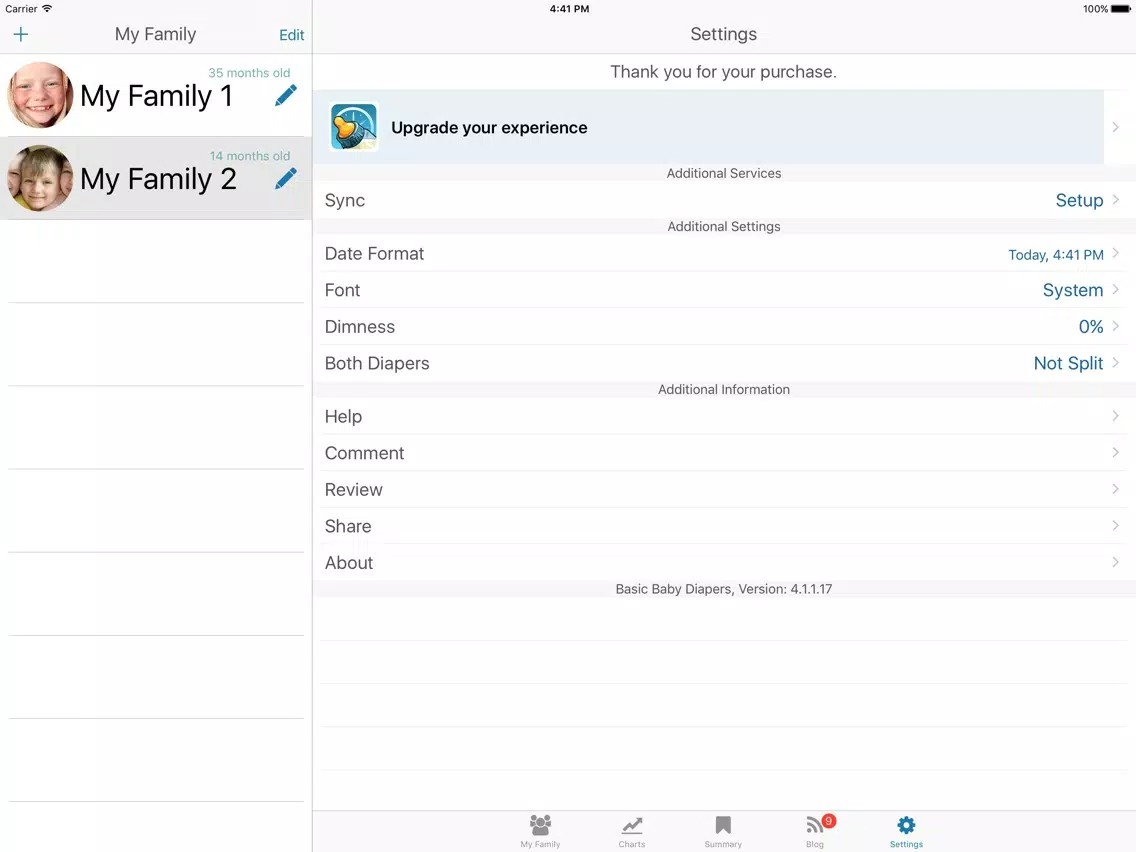The width and height of the screenshot is (1136, 852).
Task: Select the 'My Family 2' name text
Action: pyautogui.click(x=158, y=180)
